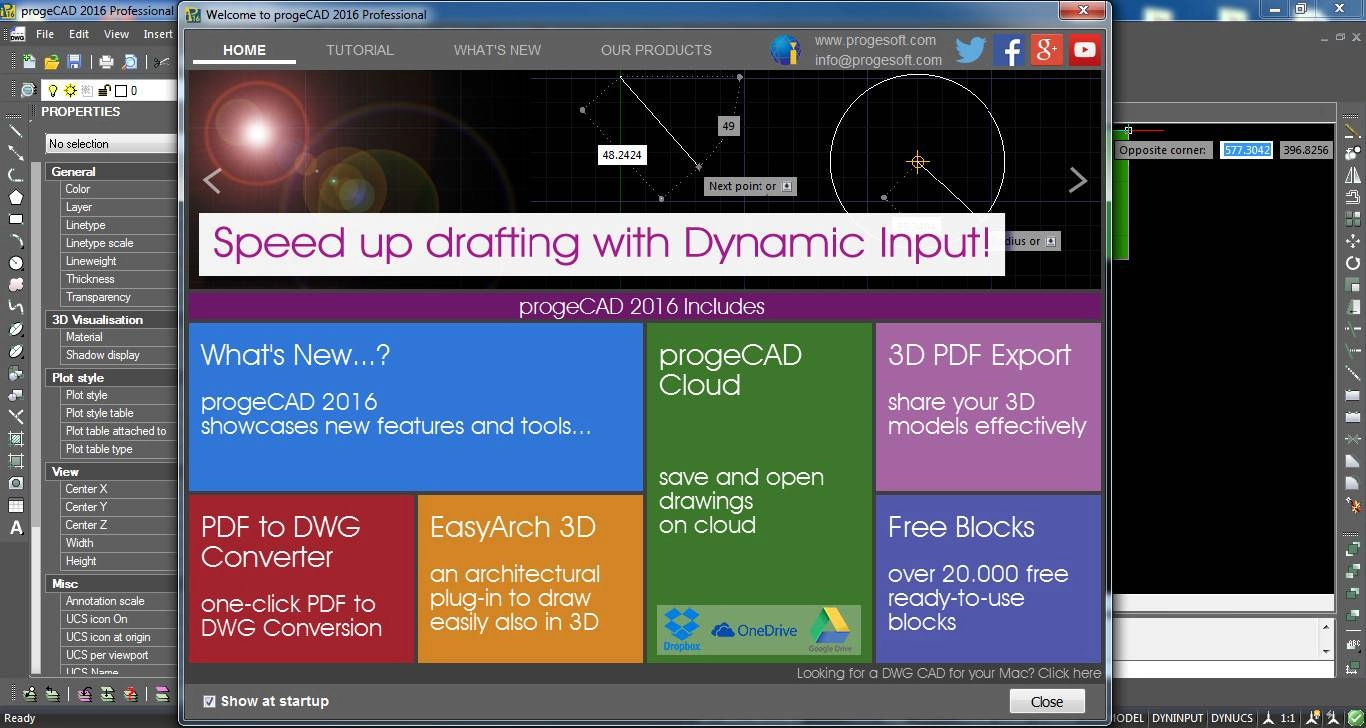
Task: Open the Google Plus icon
Action: tap(1046, 50)
